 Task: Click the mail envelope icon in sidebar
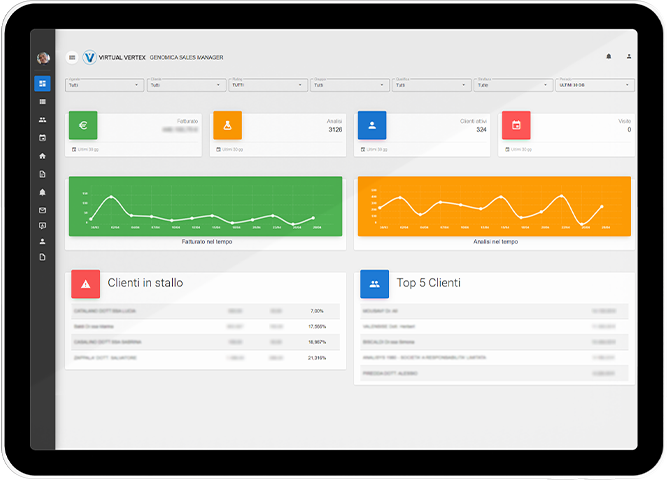(x=42, y=210)
